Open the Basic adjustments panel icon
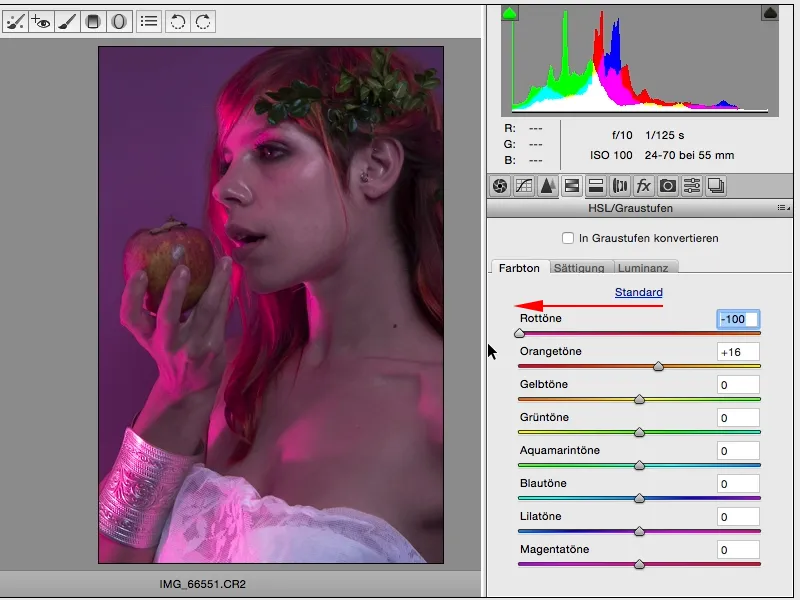The image size is (800, 600). [x=500, y=186]
